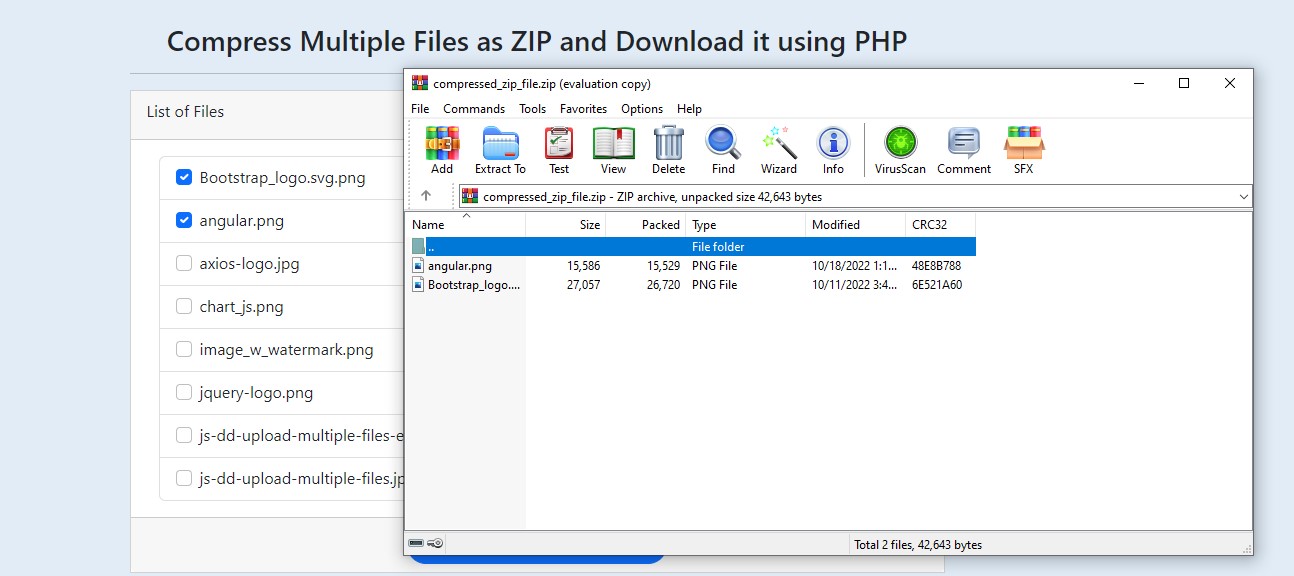Check the js-dd-upload-multiple-files.jp checkbox

pyautogui.click(x=184, y=478)
